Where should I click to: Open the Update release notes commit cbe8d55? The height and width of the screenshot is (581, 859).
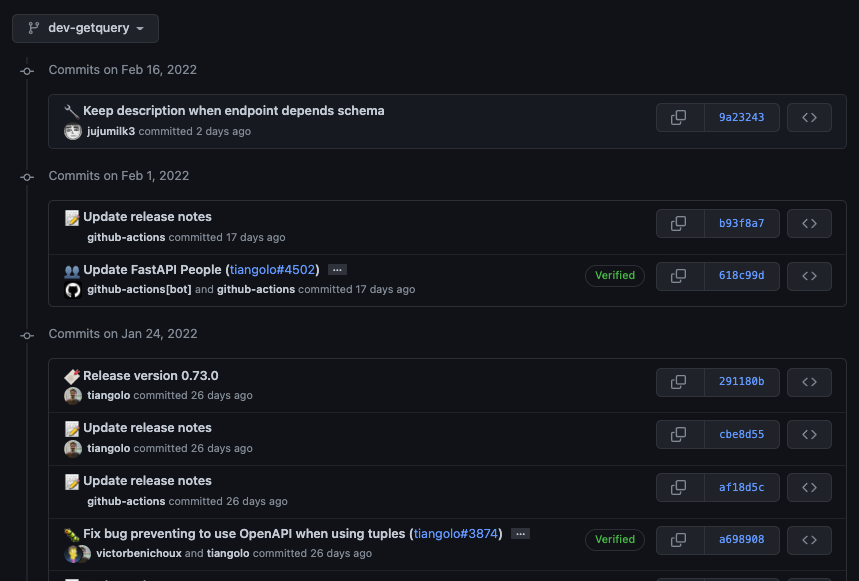click(147, 428)
